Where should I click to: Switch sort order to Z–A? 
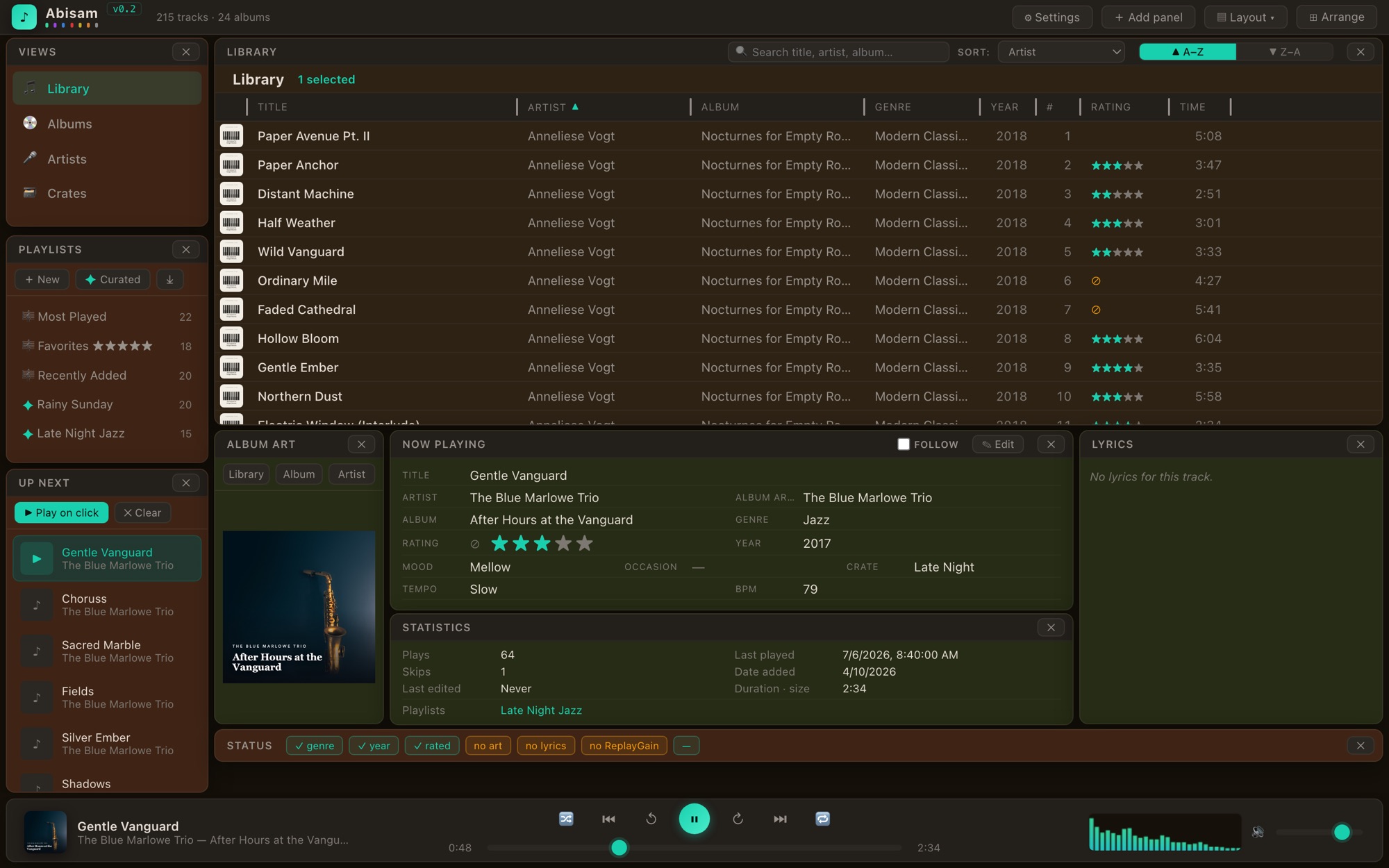coord(1284,51)
